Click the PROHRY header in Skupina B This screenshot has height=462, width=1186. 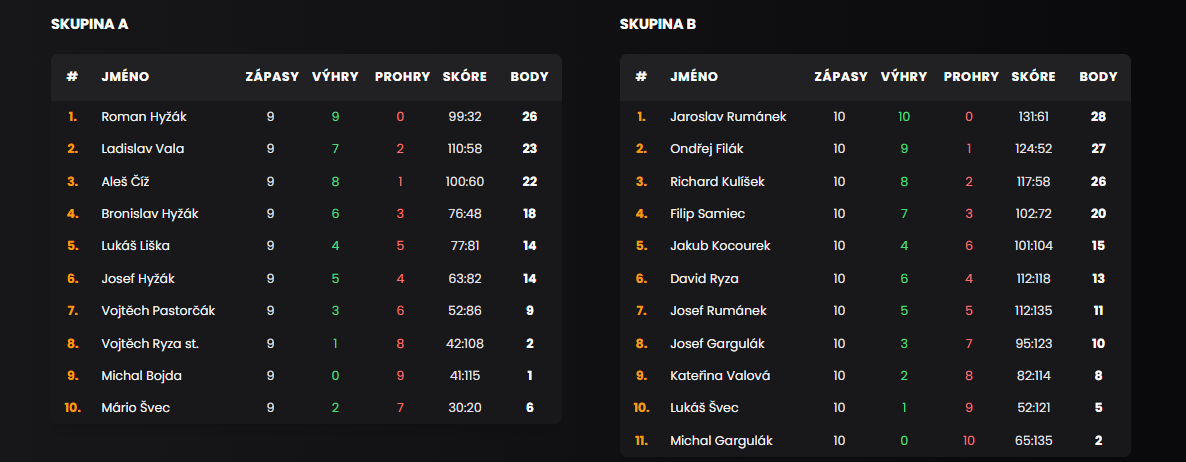coord(971,76)
